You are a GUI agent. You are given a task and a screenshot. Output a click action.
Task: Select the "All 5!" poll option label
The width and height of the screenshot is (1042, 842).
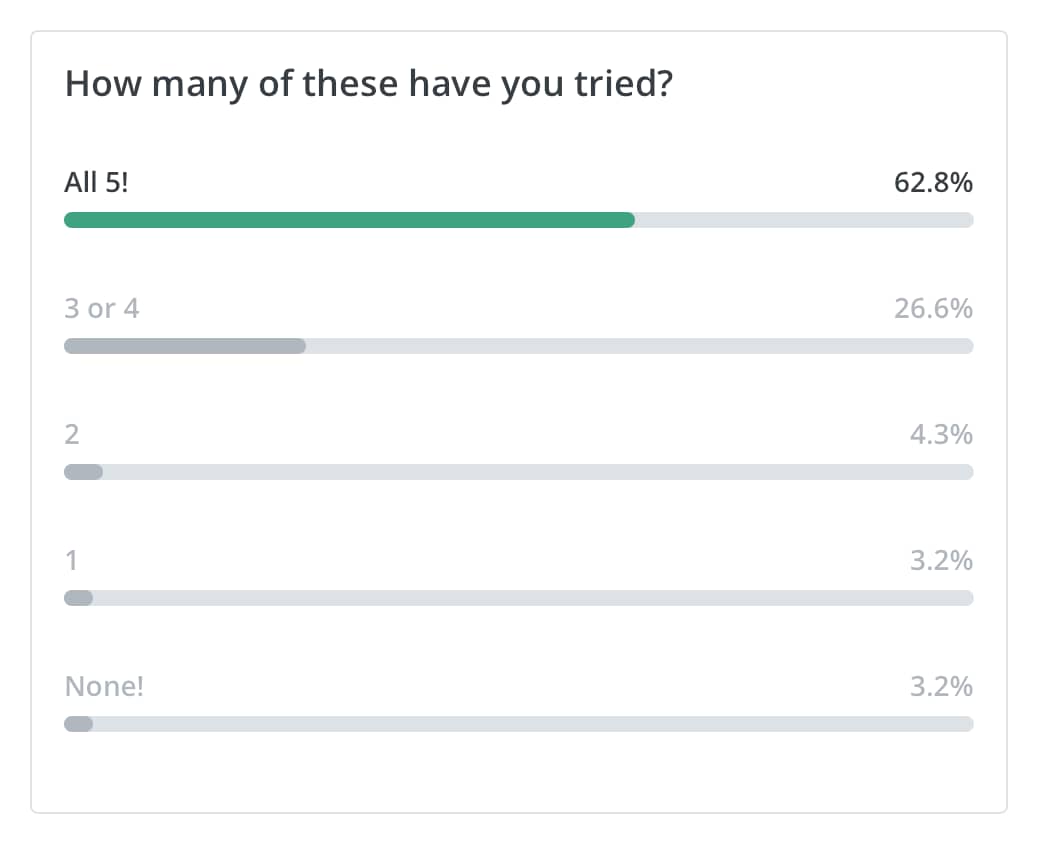(96, 182)
